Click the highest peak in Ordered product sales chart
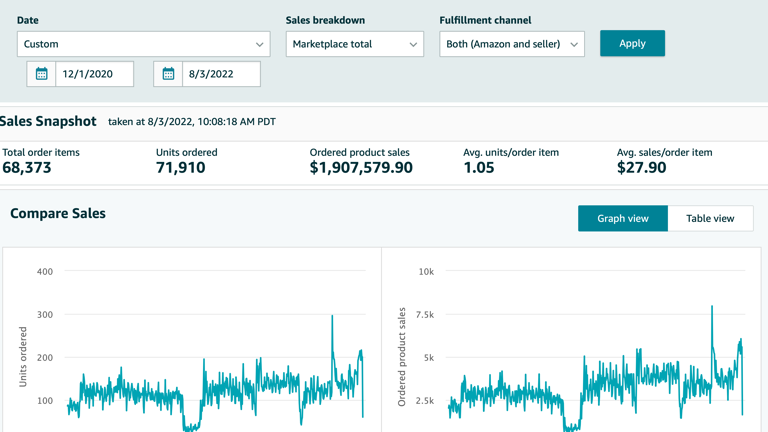Viewport: 768px width, 432px height. (712, 307)
